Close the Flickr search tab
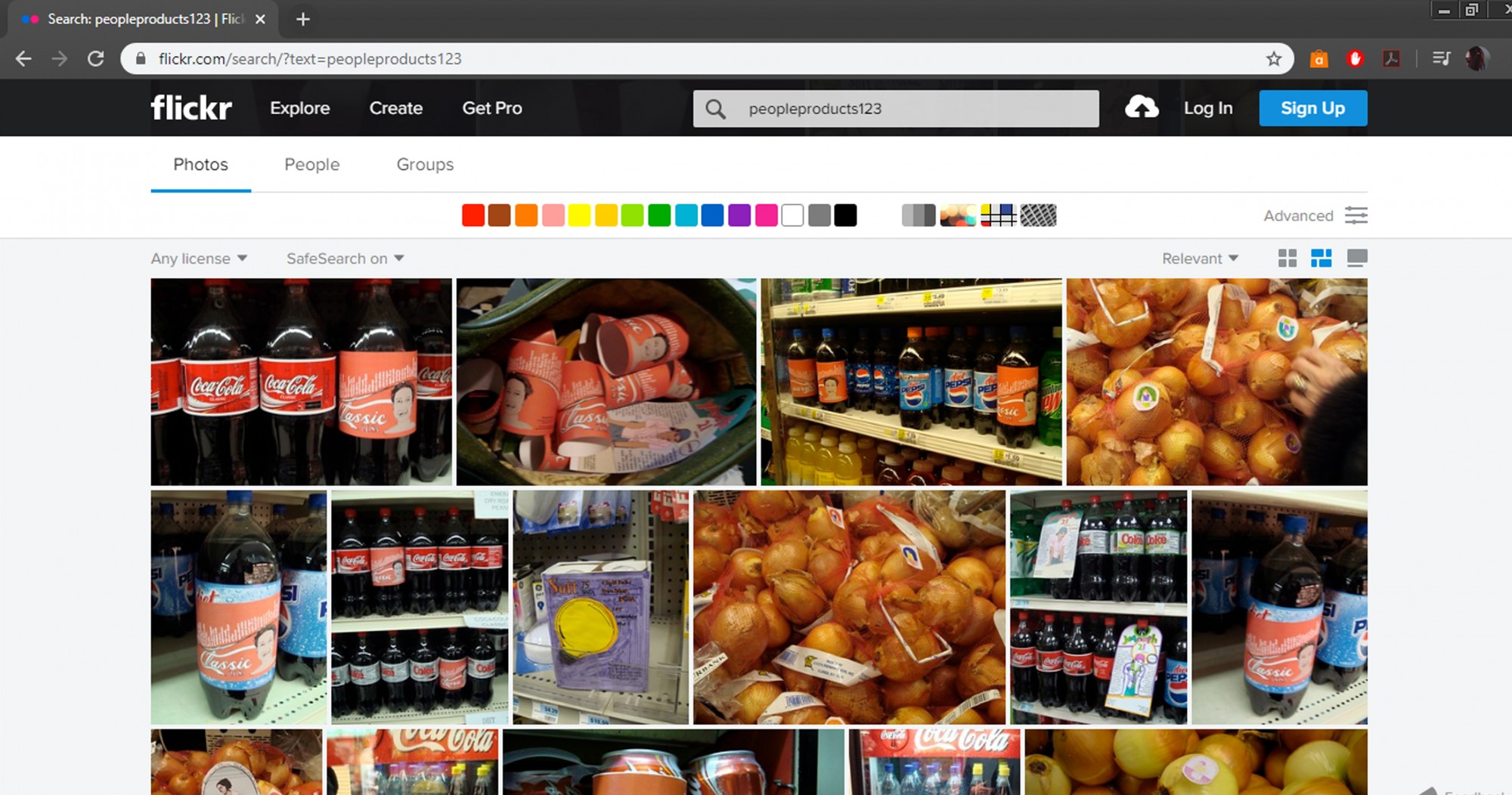Image resolution: width=1512 pixels, height=795 pixels. point(260,19)
